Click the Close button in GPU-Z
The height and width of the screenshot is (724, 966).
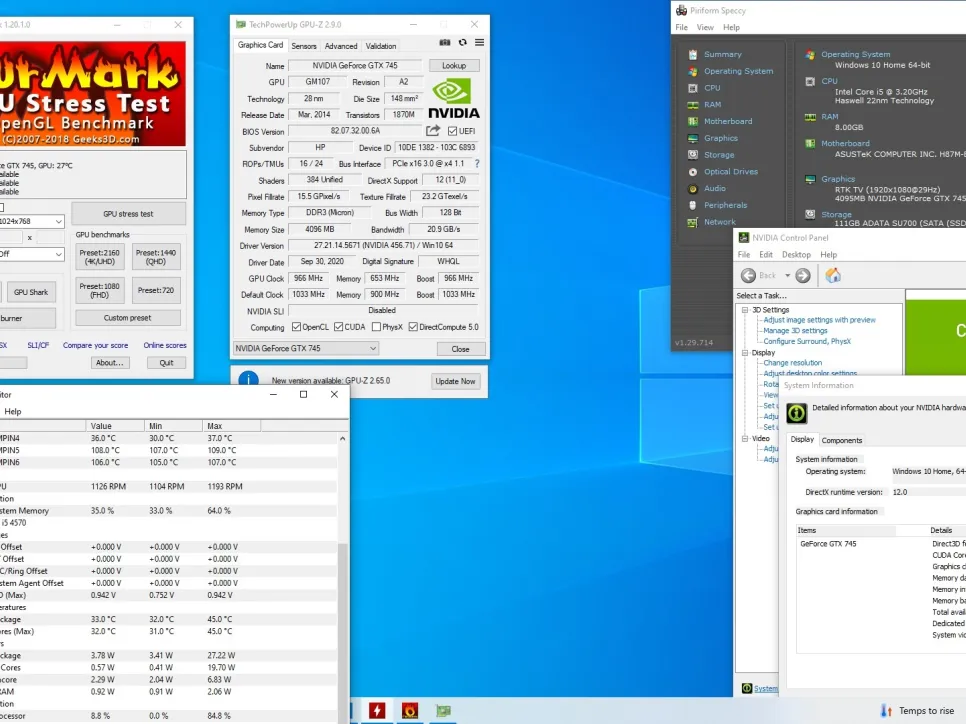click(460, 349)
